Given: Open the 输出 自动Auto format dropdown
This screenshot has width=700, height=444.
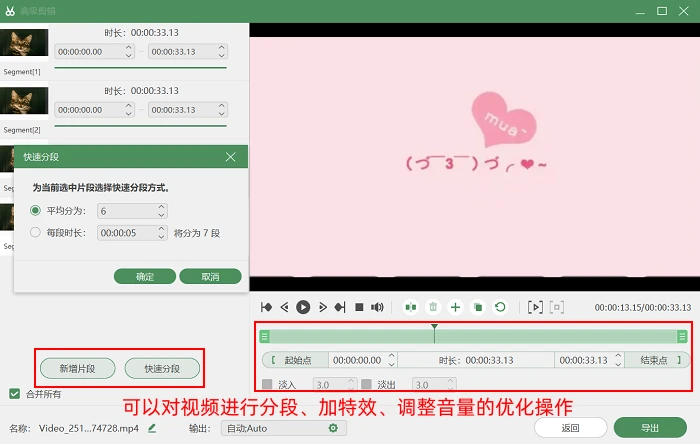Looking at the screenshot, I should pyautogui.click(x=283, y=428).
